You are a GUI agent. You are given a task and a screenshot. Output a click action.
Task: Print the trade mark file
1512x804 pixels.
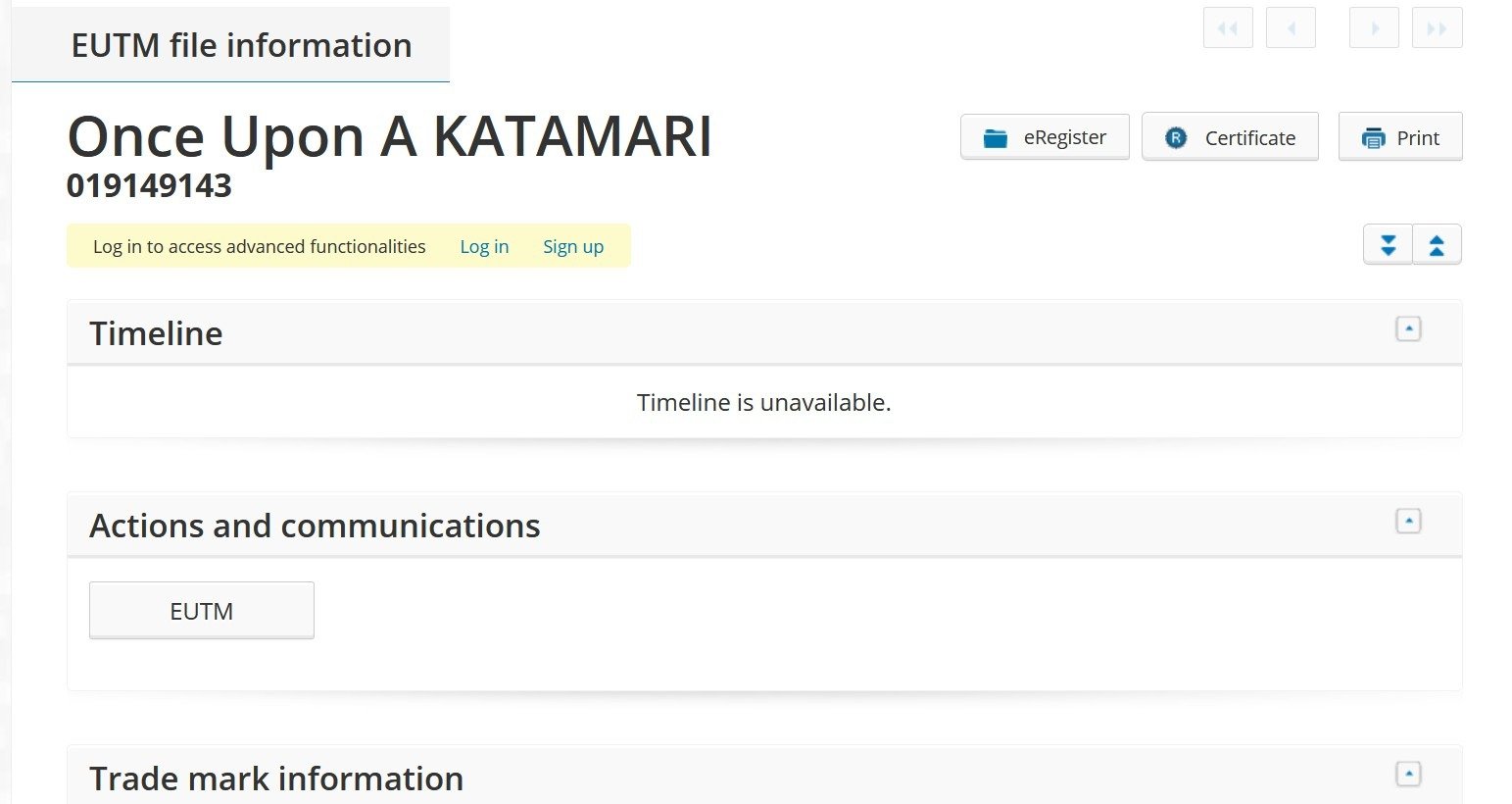pos(1400,137)
